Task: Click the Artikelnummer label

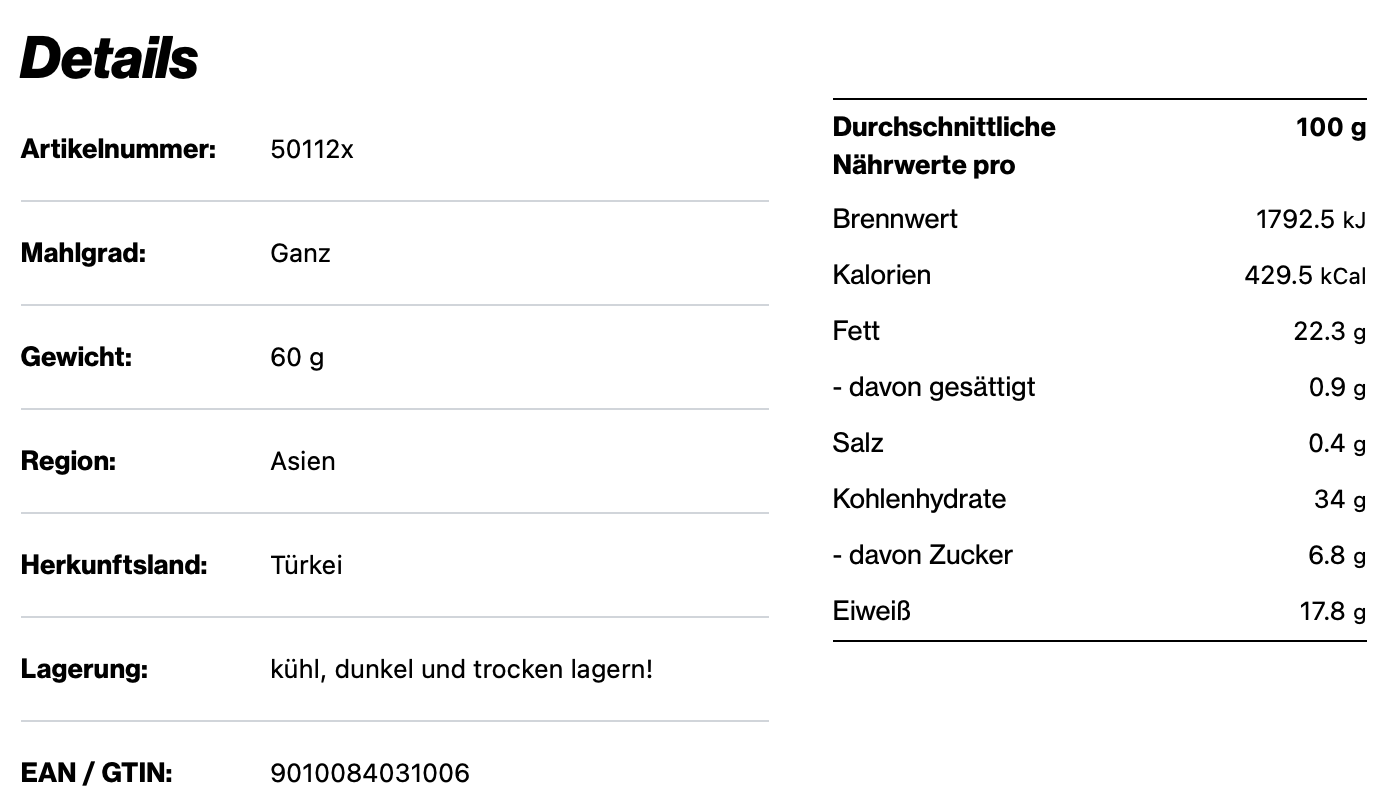Action: tap(118, 150)
